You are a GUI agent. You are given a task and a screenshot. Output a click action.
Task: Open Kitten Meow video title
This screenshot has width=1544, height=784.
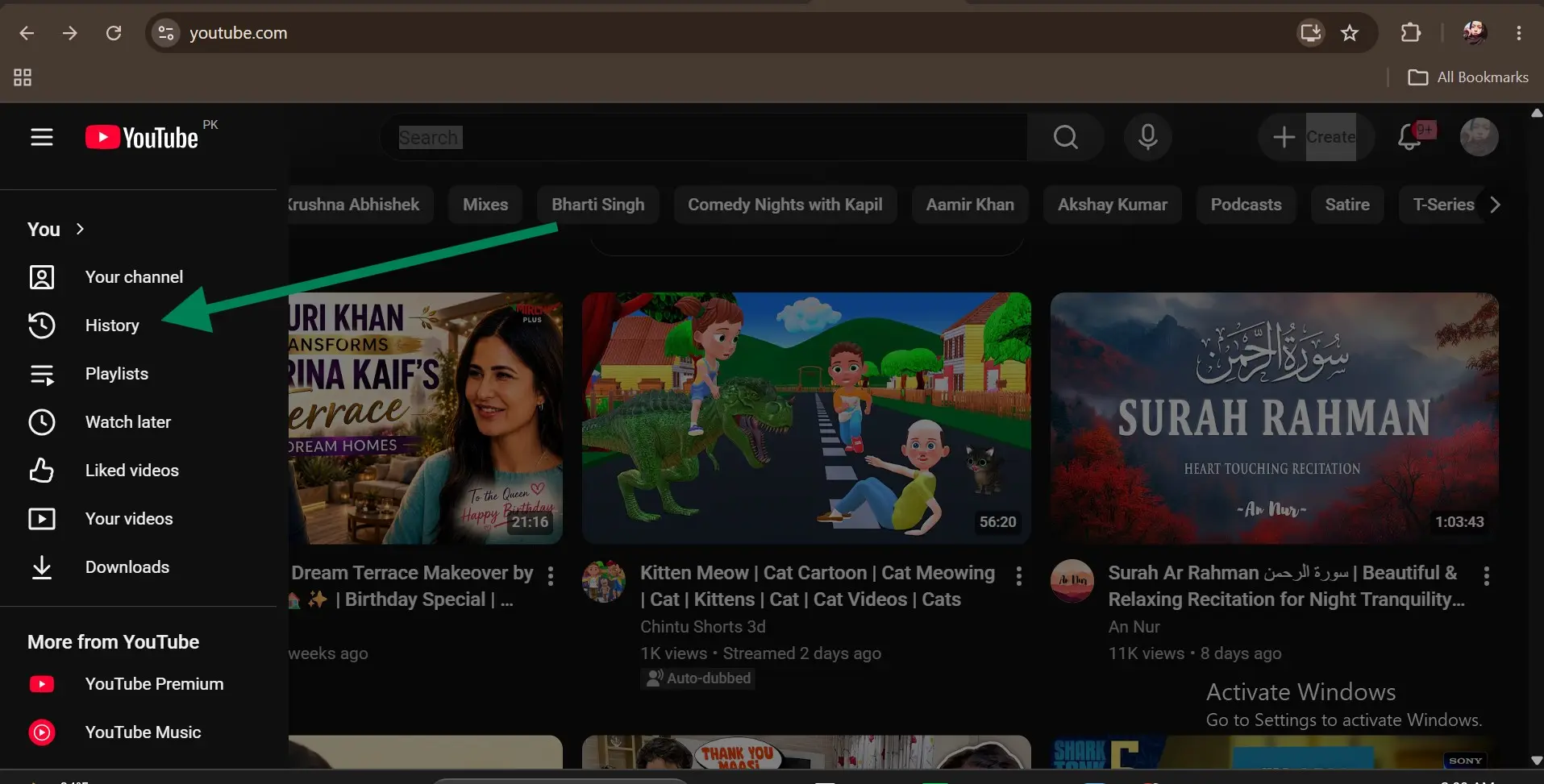tap(818, 586)
